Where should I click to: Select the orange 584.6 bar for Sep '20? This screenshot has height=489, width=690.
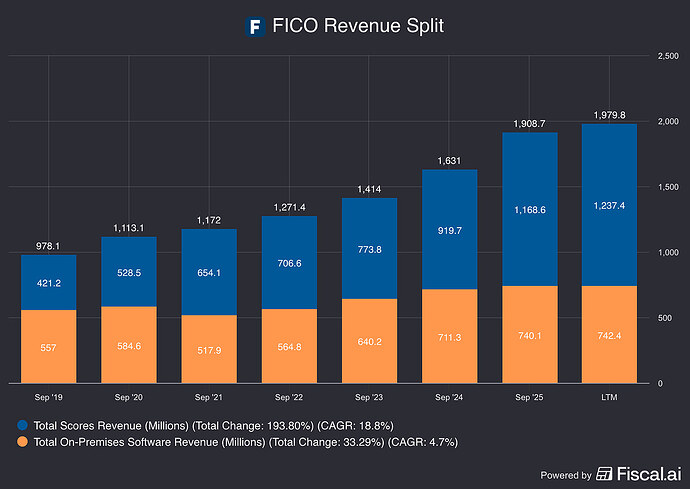[129, 345]
